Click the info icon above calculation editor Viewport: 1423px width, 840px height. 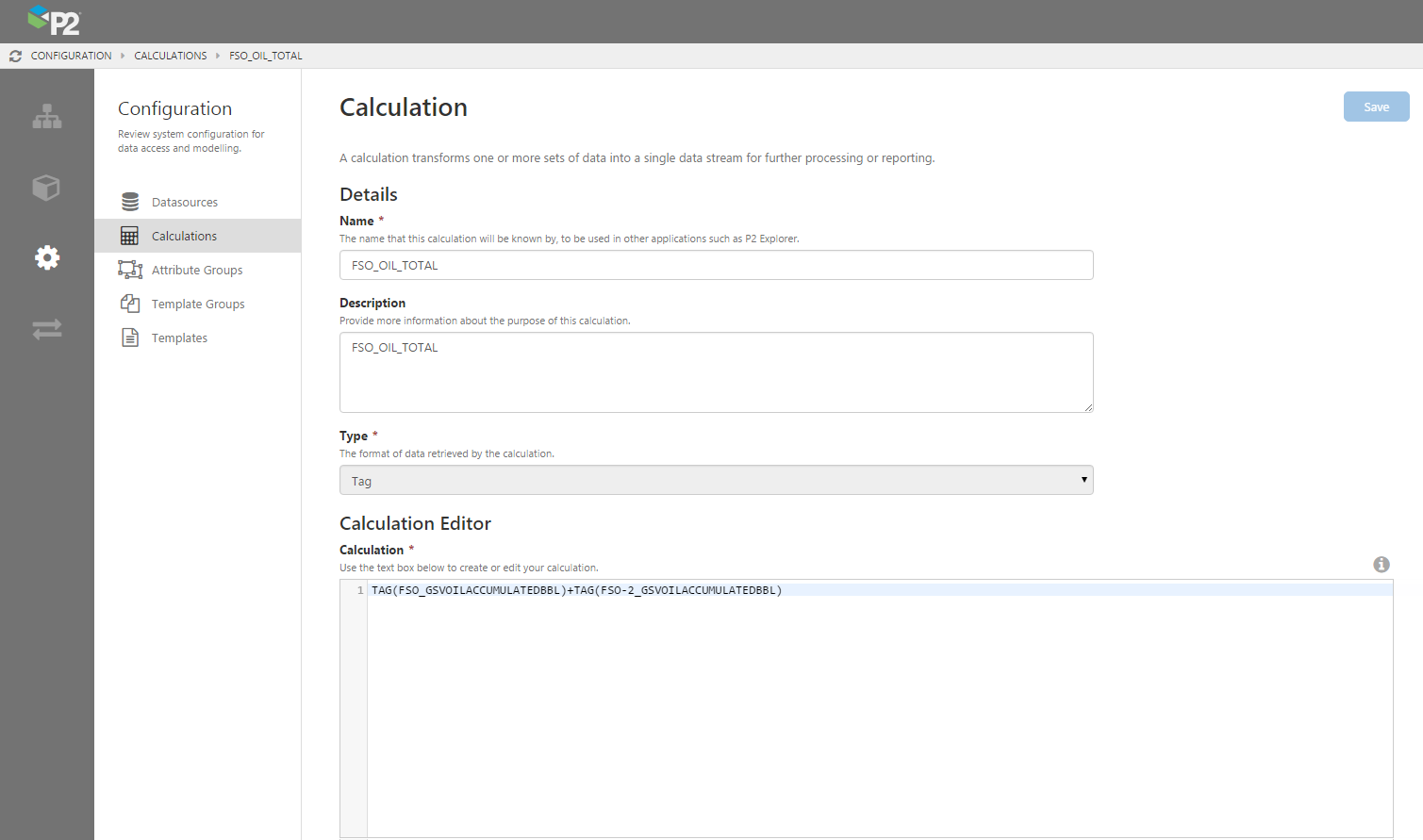tap(1381, 565)
